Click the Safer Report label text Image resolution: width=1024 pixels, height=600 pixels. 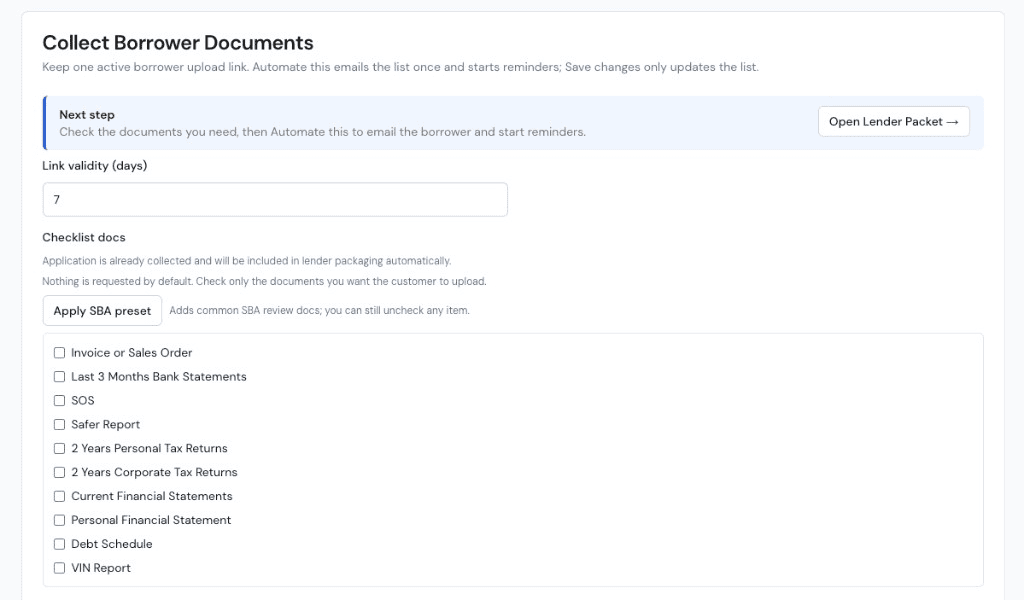pyautogui.click(x=105, y=424)
